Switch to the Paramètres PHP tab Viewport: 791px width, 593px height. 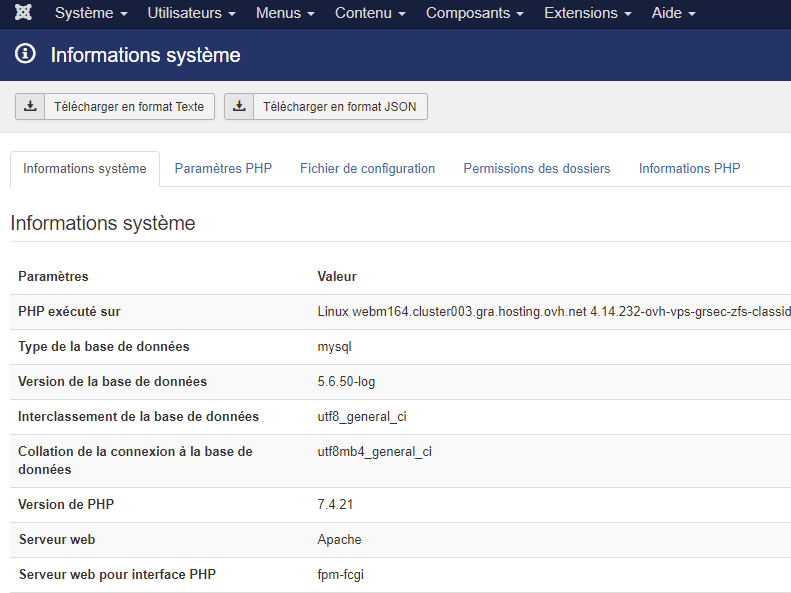click(x=223, y=168)
